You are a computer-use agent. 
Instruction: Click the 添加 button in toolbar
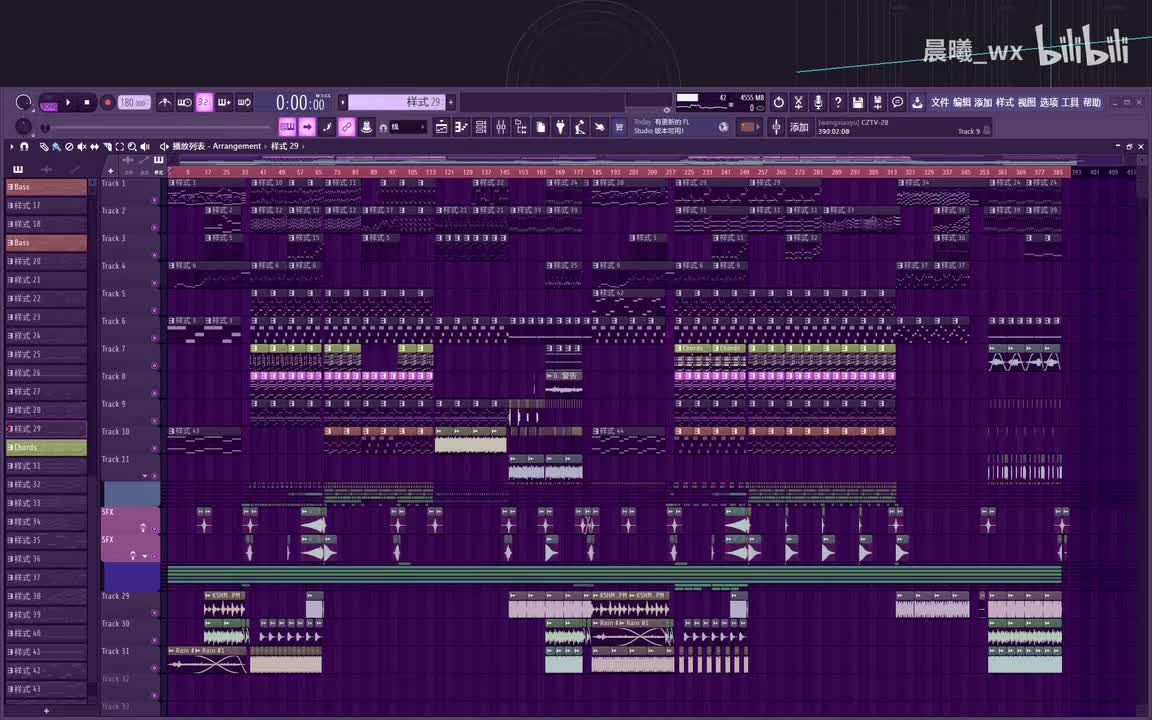799,127
